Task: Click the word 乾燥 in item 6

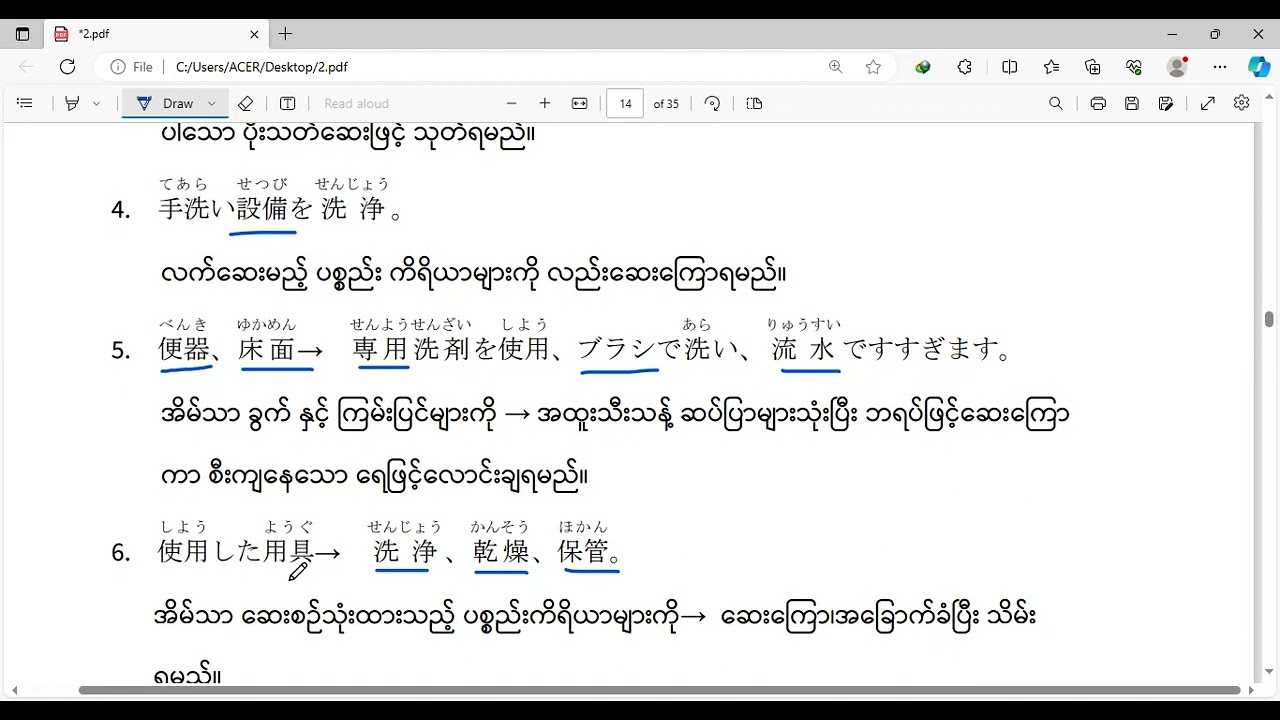Action: click(500, 551)
